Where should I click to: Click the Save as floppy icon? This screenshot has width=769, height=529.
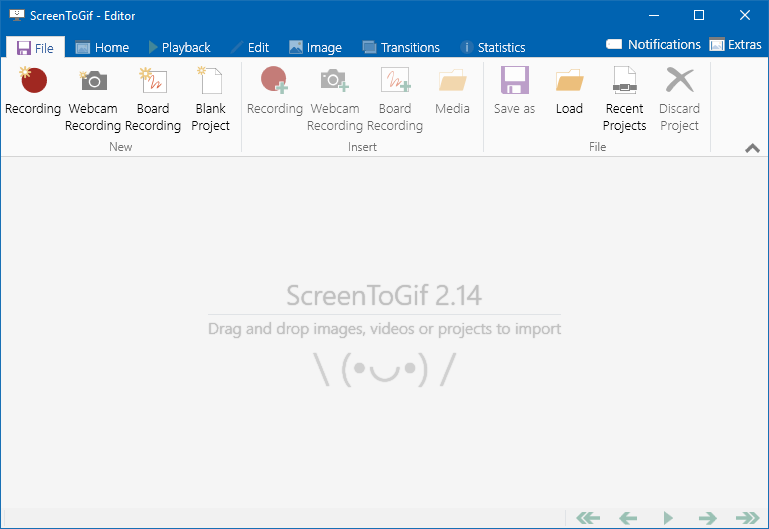point(514,91)
